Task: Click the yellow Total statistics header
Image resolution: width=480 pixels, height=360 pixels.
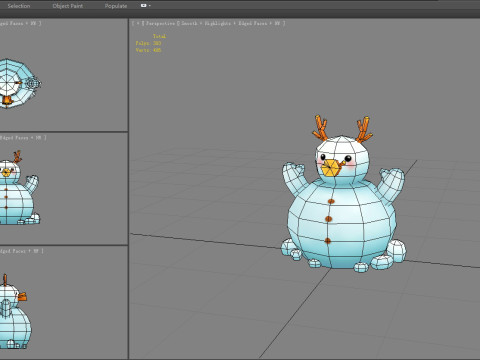Action: click(159, 36)
